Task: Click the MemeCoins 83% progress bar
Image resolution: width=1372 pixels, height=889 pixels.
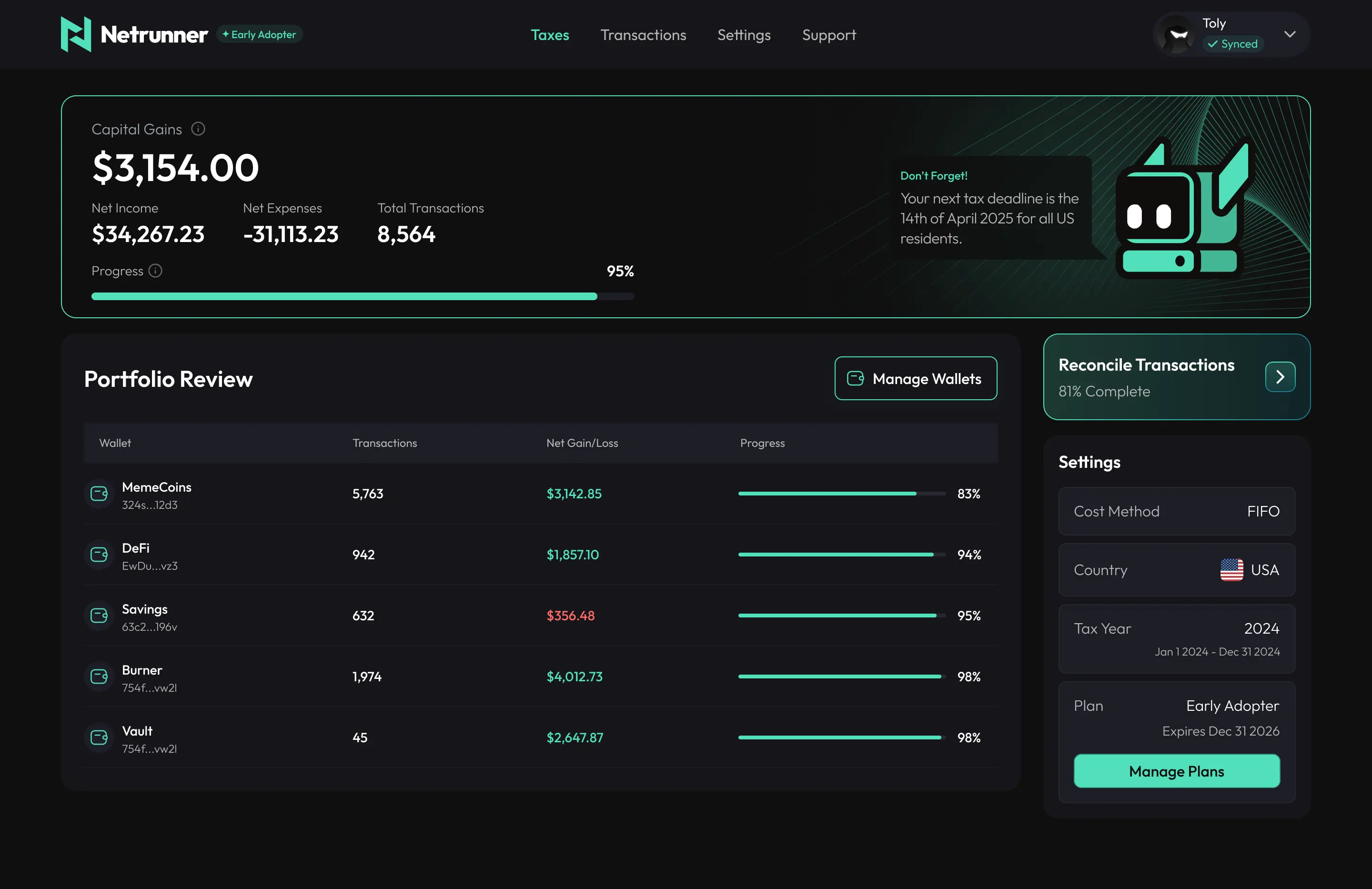Action: click(x=842, y=494)
